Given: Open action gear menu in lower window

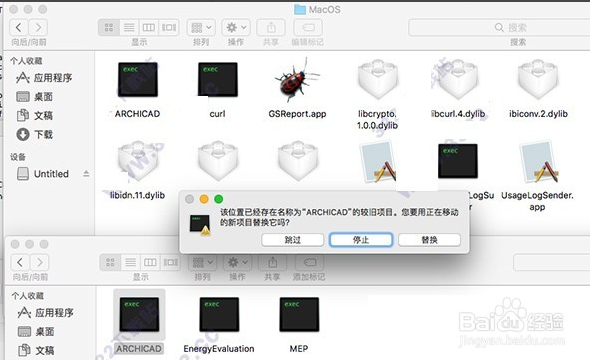Looking at the screenshot, I should tap(237, 262).
